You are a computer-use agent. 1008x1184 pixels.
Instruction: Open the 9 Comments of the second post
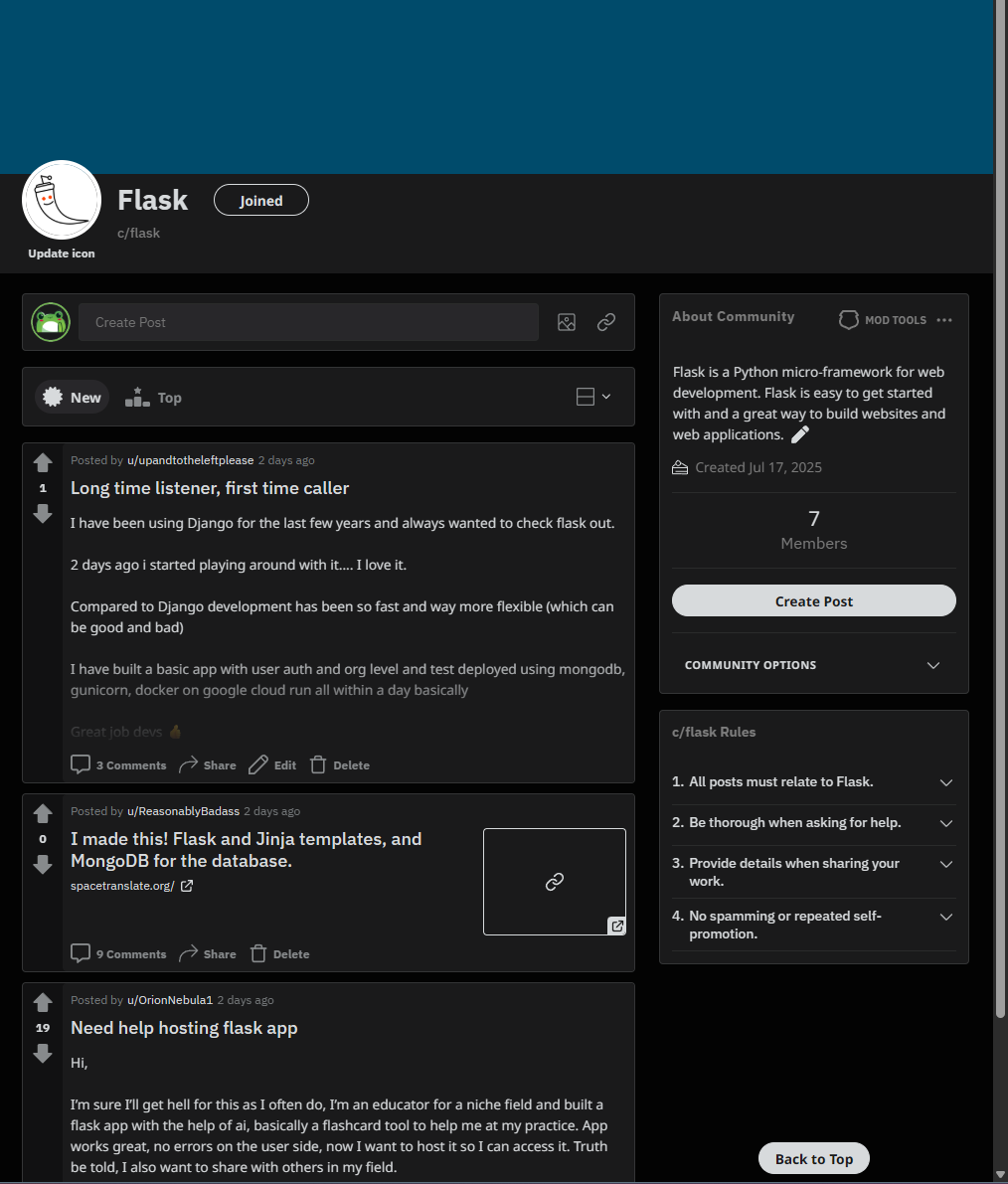coord(118,953)
